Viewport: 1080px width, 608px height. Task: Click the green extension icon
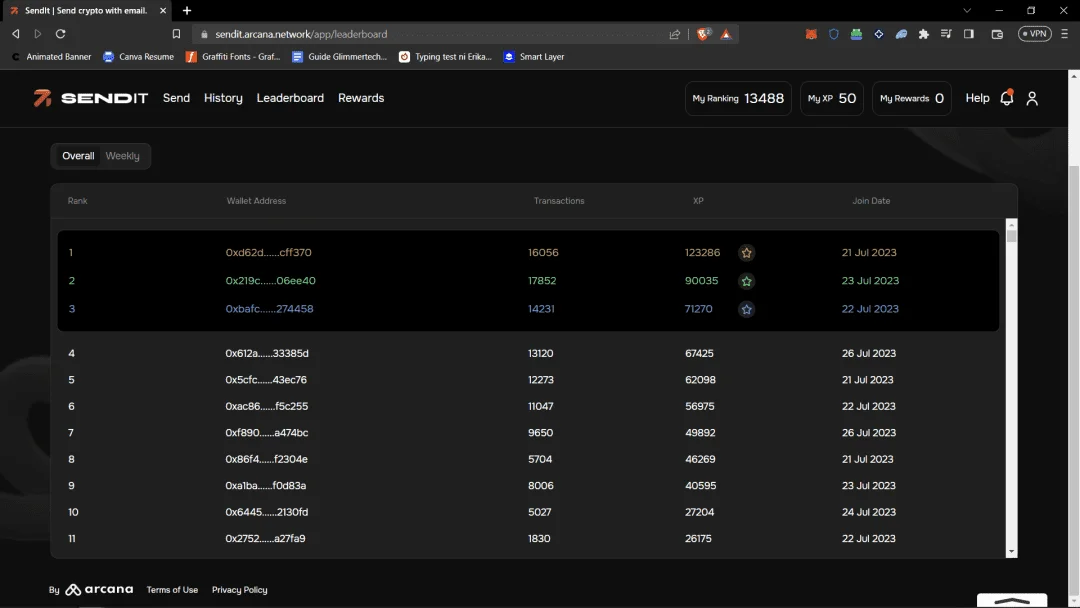click(x=856, y=34)
